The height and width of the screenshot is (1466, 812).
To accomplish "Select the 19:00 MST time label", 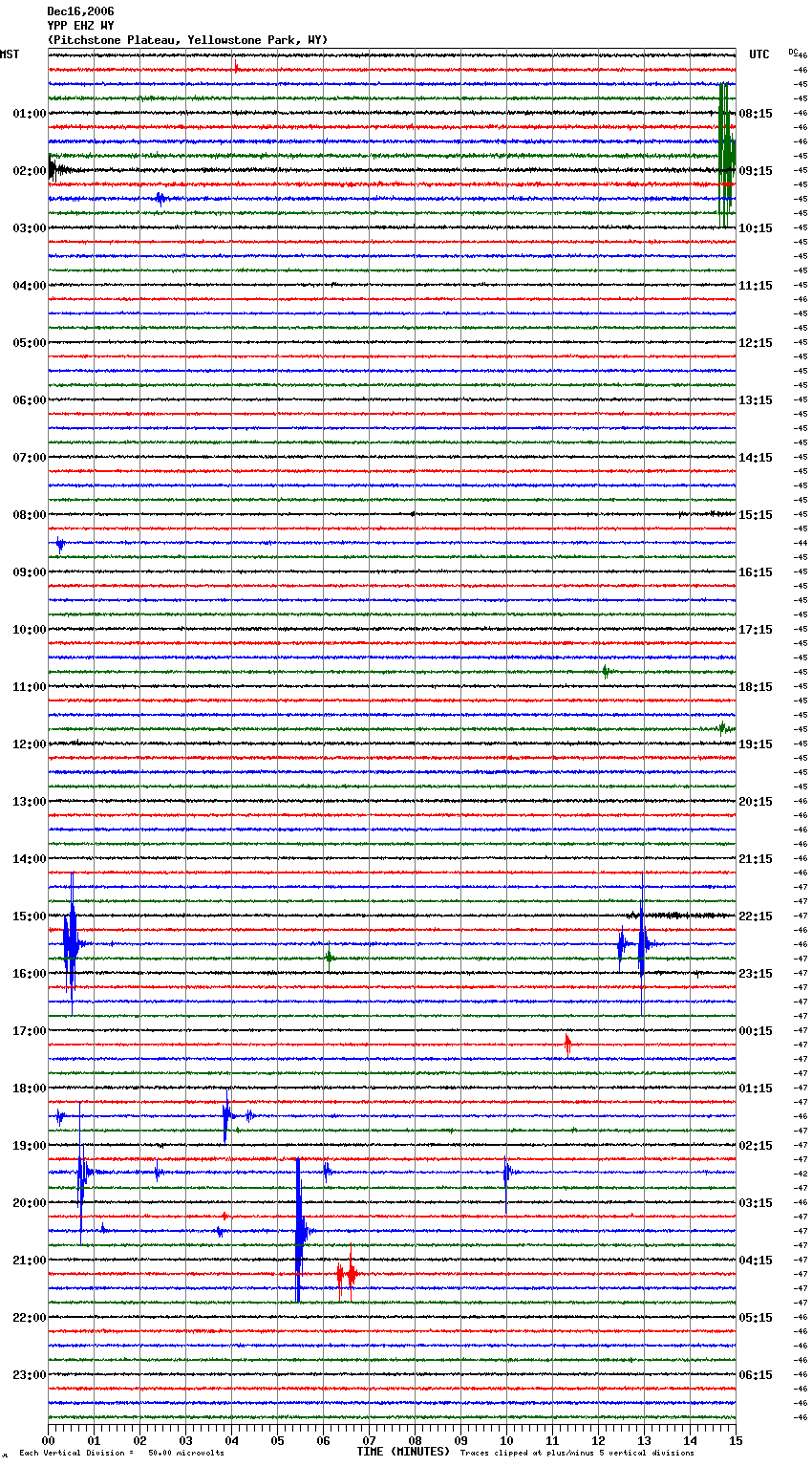I will point(30,1146).
